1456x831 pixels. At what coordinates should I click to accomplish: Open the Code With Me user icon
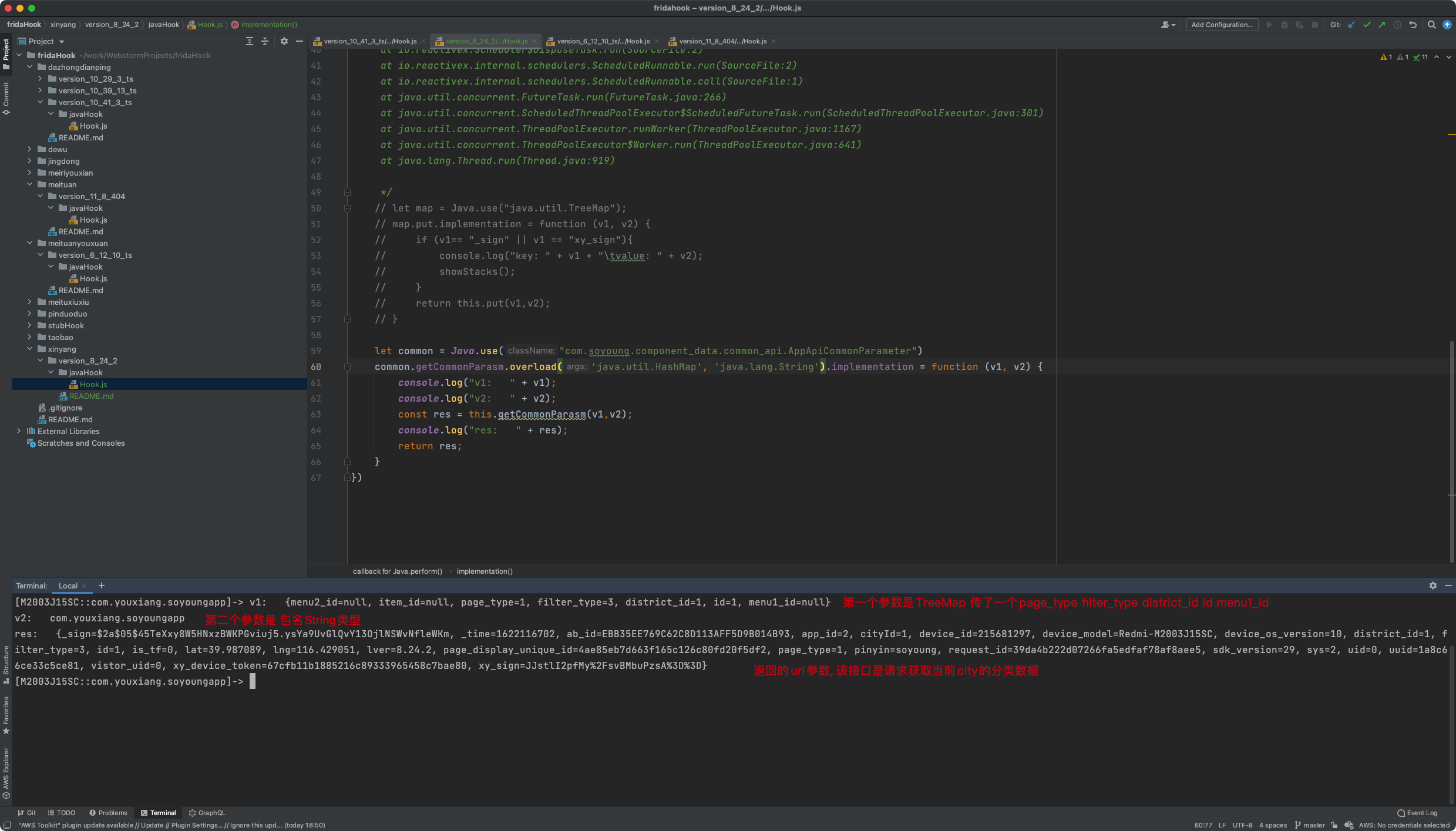coord(1168,25)
